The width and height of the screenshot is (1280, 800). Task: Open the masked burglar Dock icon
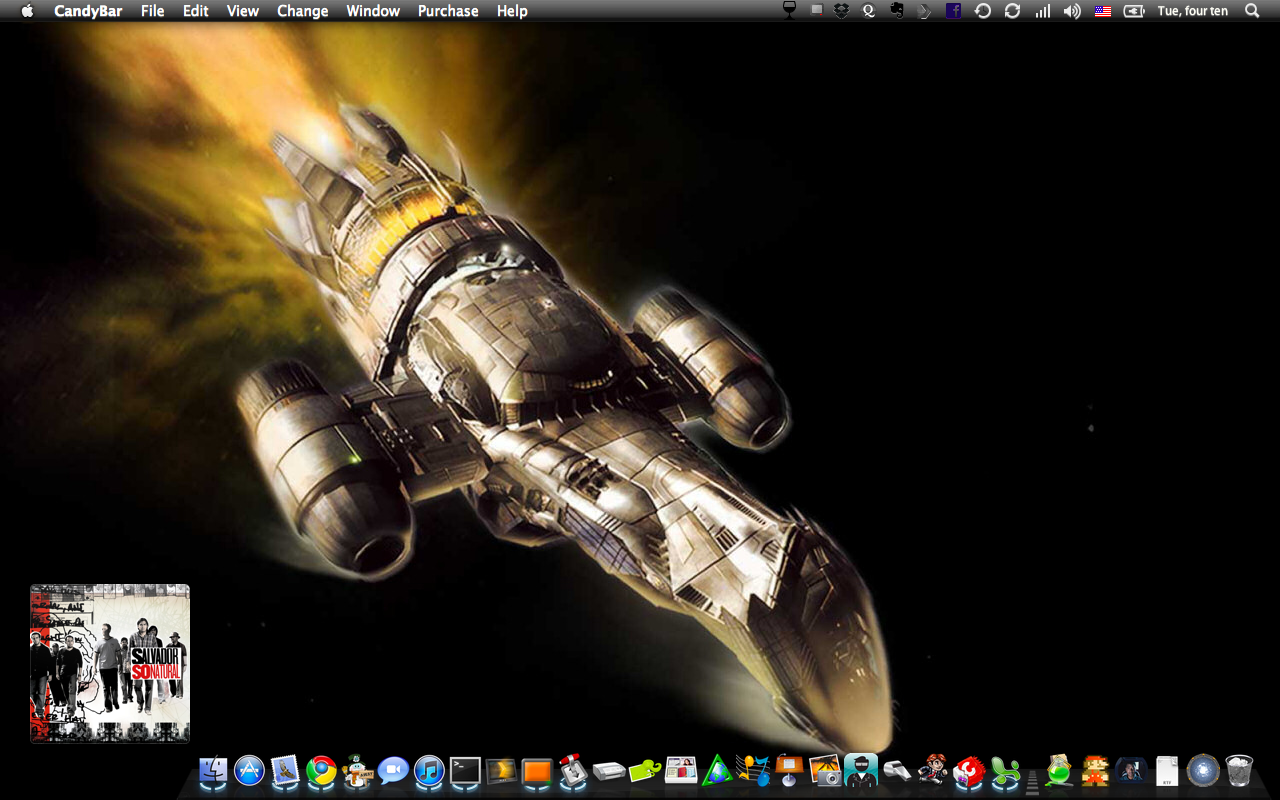pos(861,770)
